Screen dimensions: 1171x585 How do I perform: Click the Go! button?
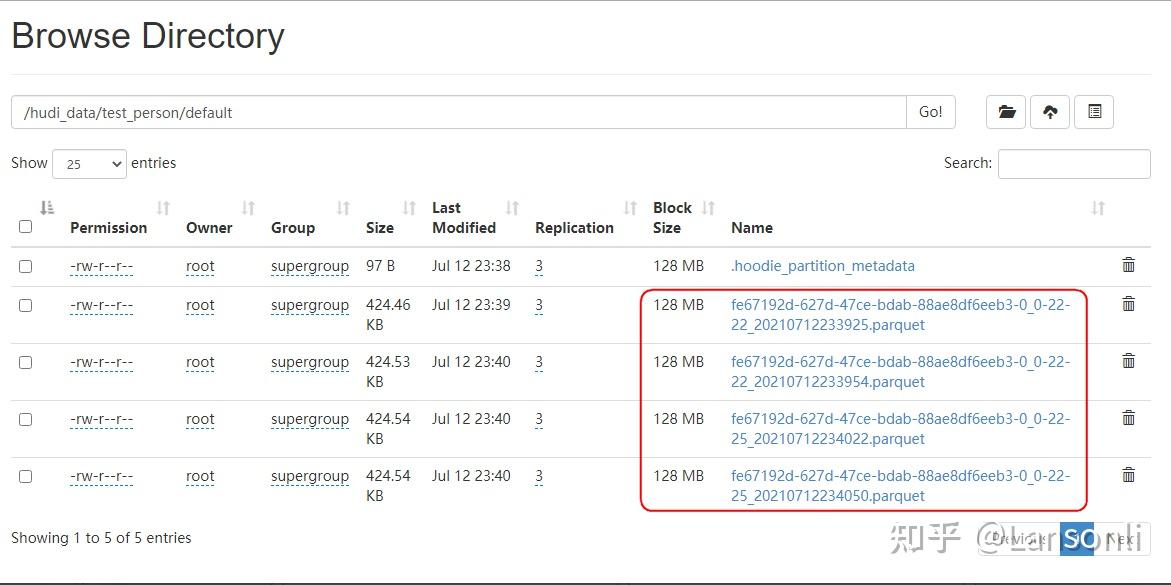coord(931,112)
